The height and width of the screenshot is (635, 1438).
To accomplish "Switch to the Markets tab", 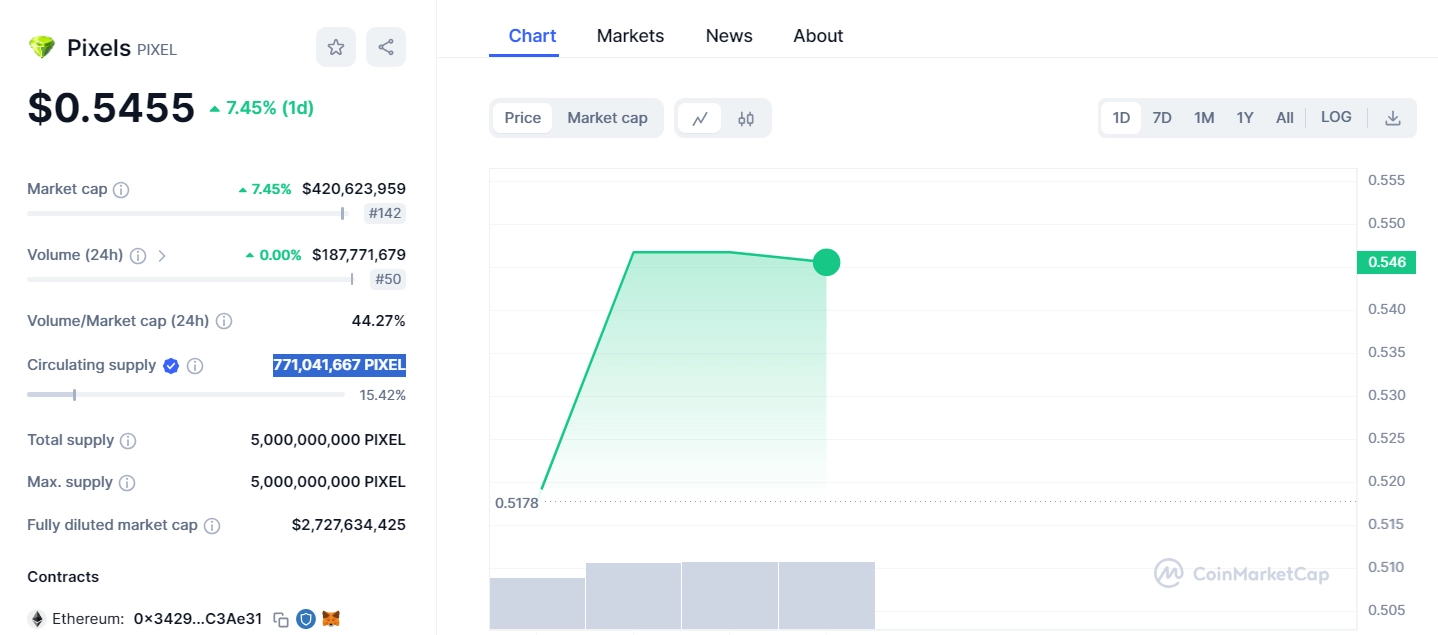I will (630, 35).
